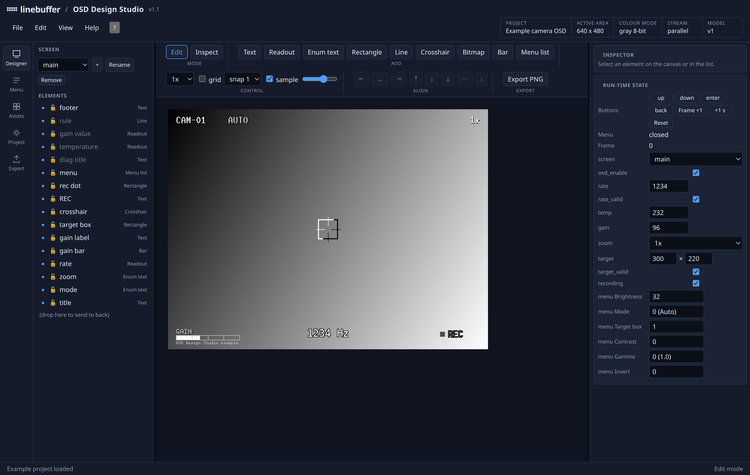The image size is (750, 475).
Task: Click the lock icon on zoom row
Action: (53, 277)
